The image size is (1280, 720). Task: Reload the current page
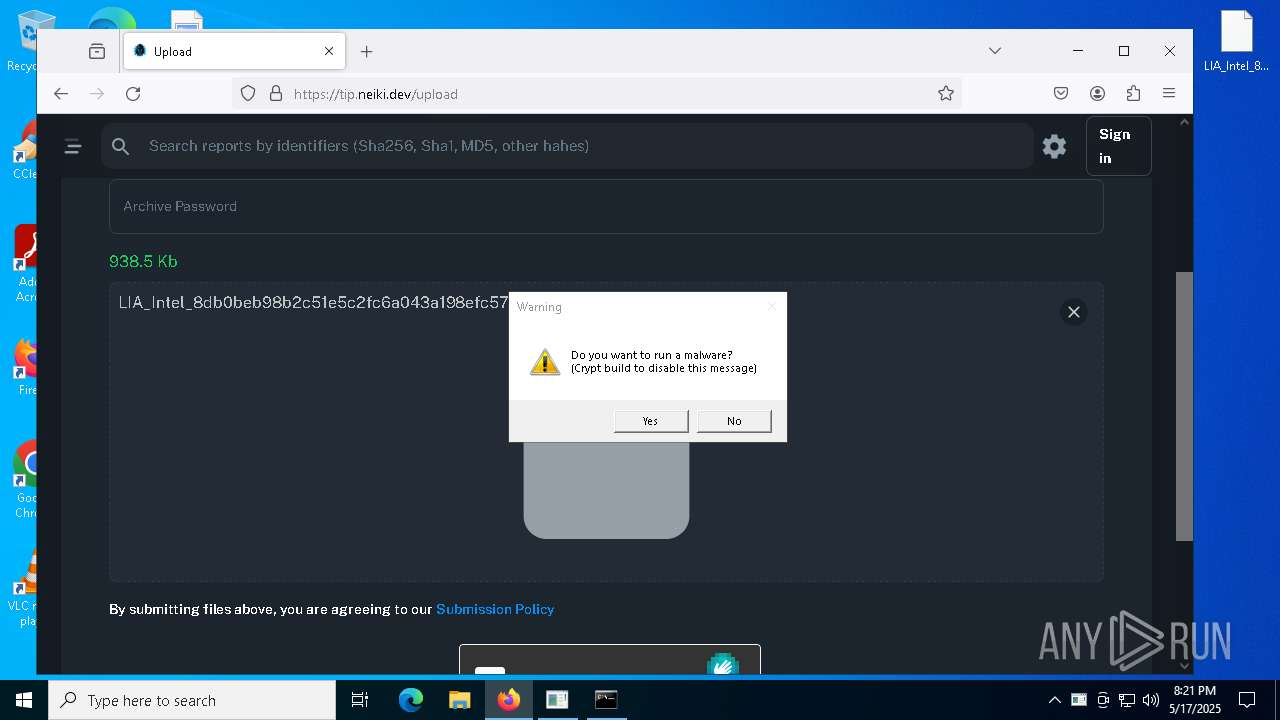tap(133, 94)
